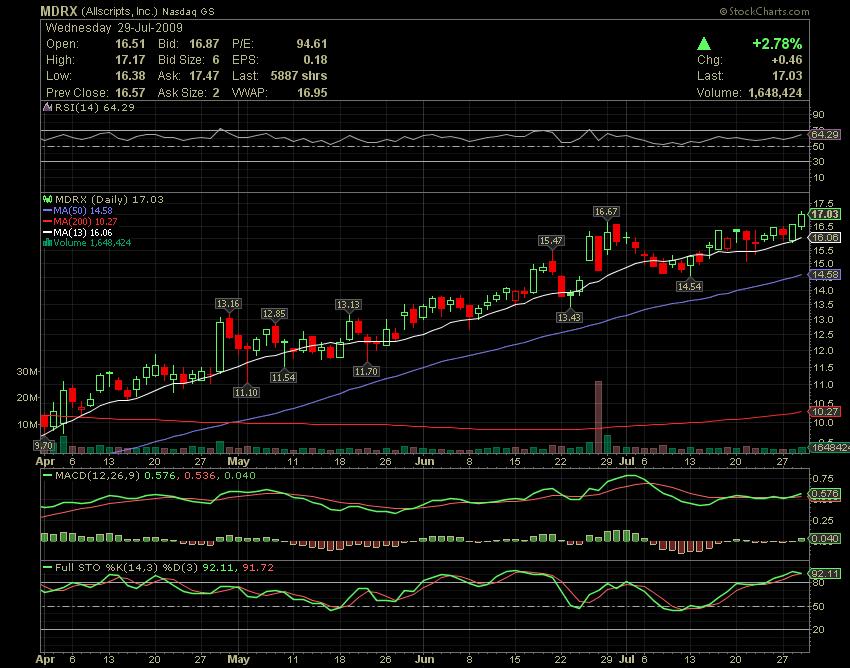The width and height of the screenshot is (850, 668).
Task: Click the blue MA(50) legend line marker
Action: [x=48, y=210]
